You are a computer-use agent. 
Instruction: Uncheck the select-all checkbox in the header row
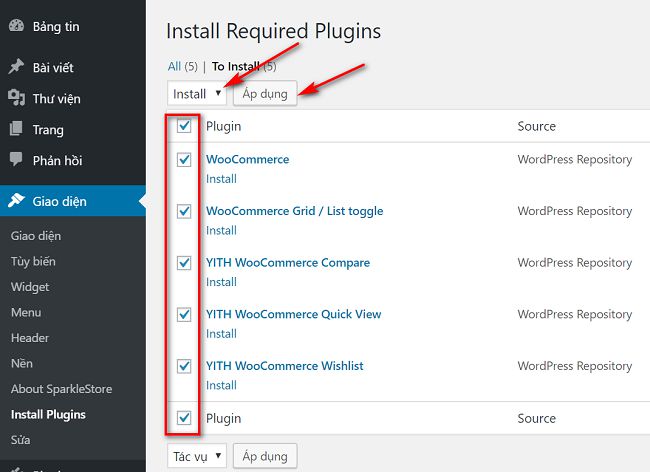pos(184,126)
